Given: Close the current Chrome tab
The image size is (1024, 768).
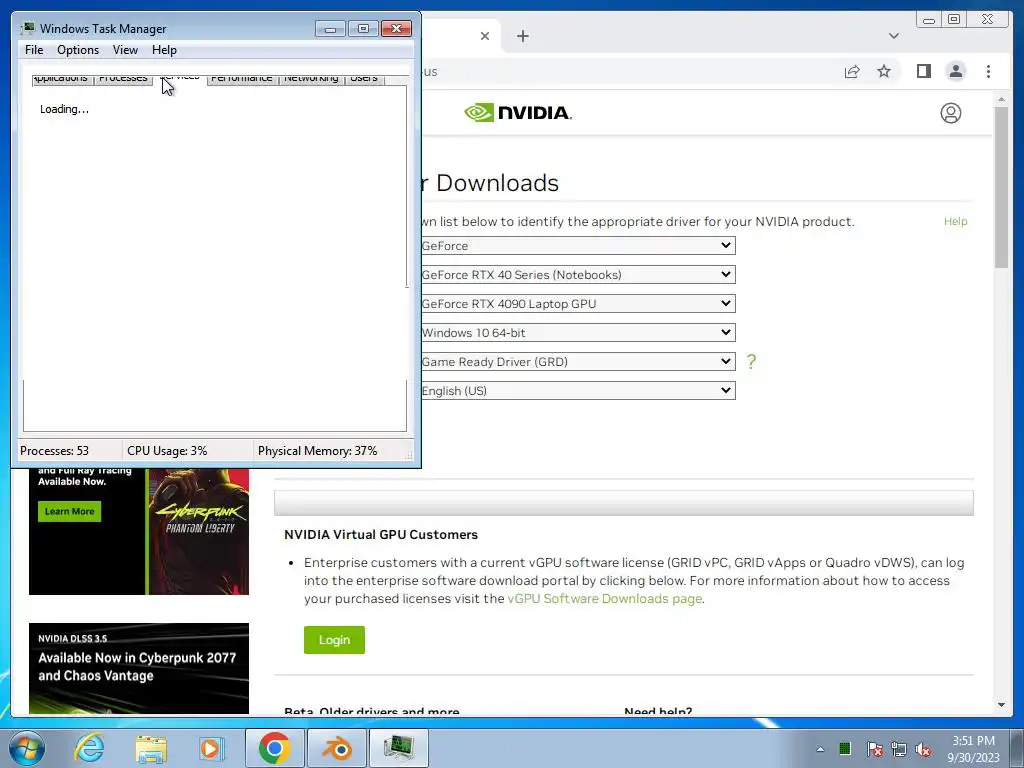Looking at the screenshot, I should point(485,36).
